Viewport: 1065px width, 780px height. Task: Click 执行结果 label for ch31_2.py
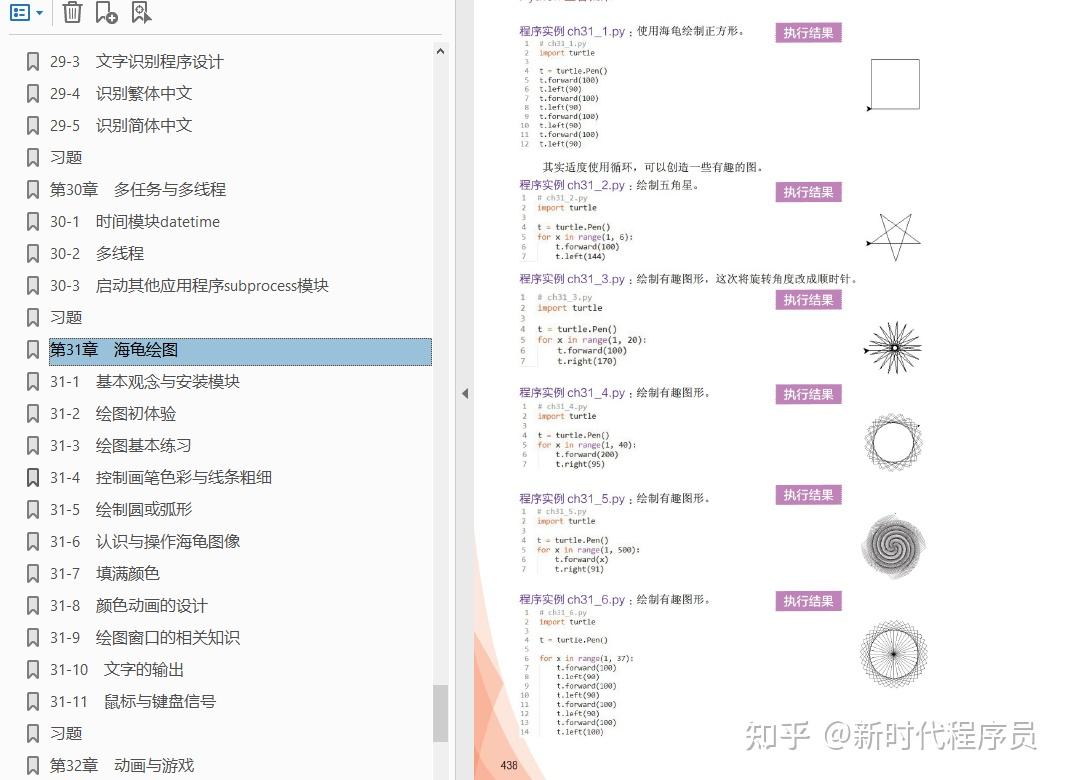click(808, 192)
